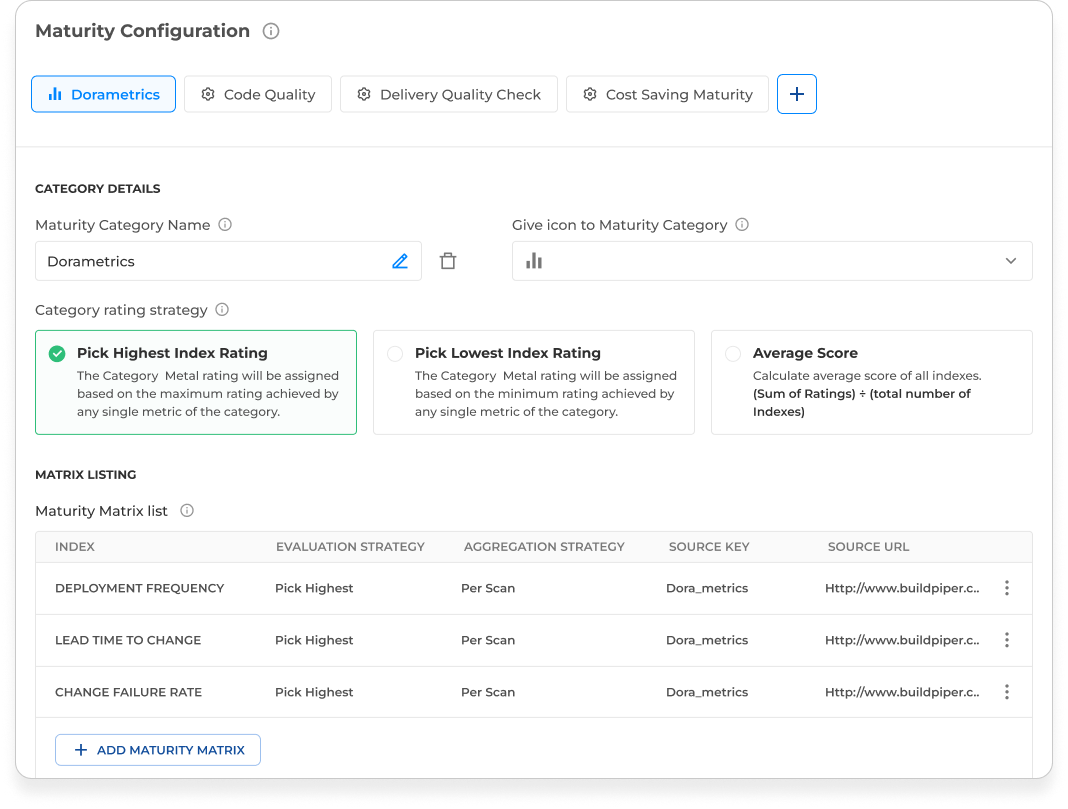
Task: Open options menu for Change Failure Rate row
Action: tap(1006, 692)
